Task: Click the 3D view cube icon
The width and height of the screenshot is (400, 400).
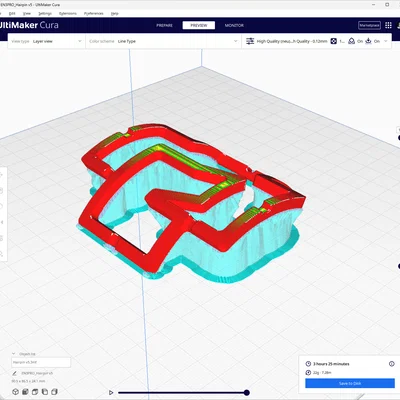Action: point(15,392)
